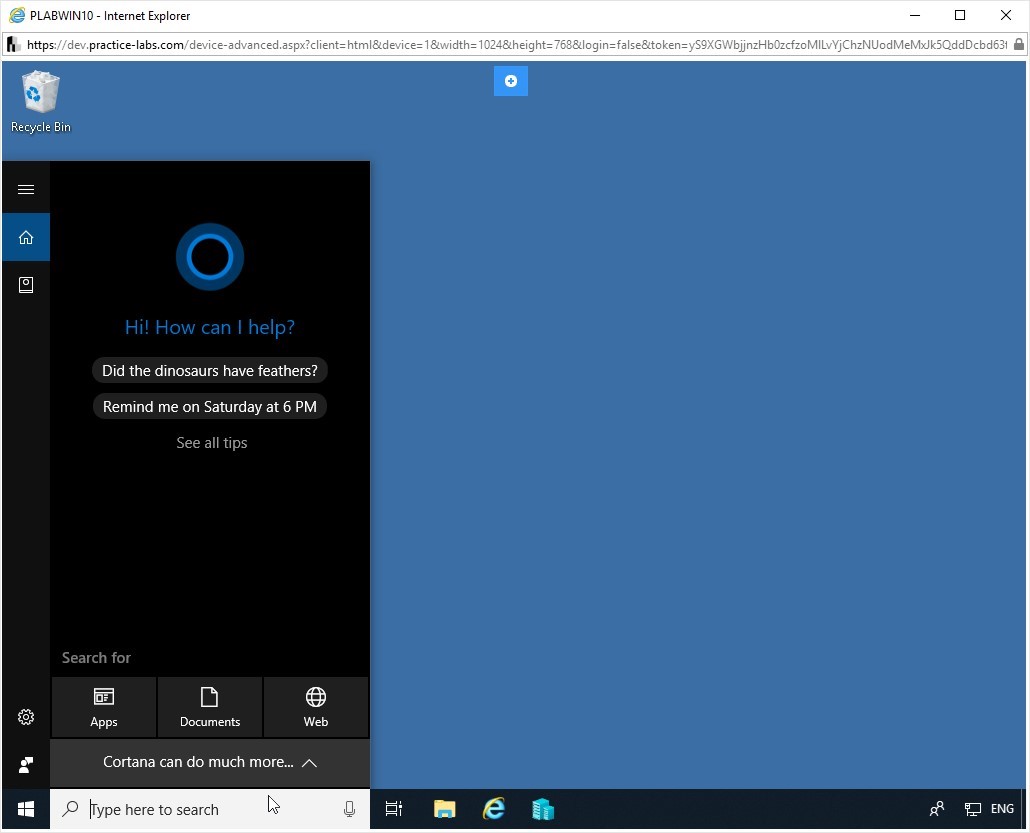
Task: Open File Explorer from the taskbar
Action: tap(445, 809)
